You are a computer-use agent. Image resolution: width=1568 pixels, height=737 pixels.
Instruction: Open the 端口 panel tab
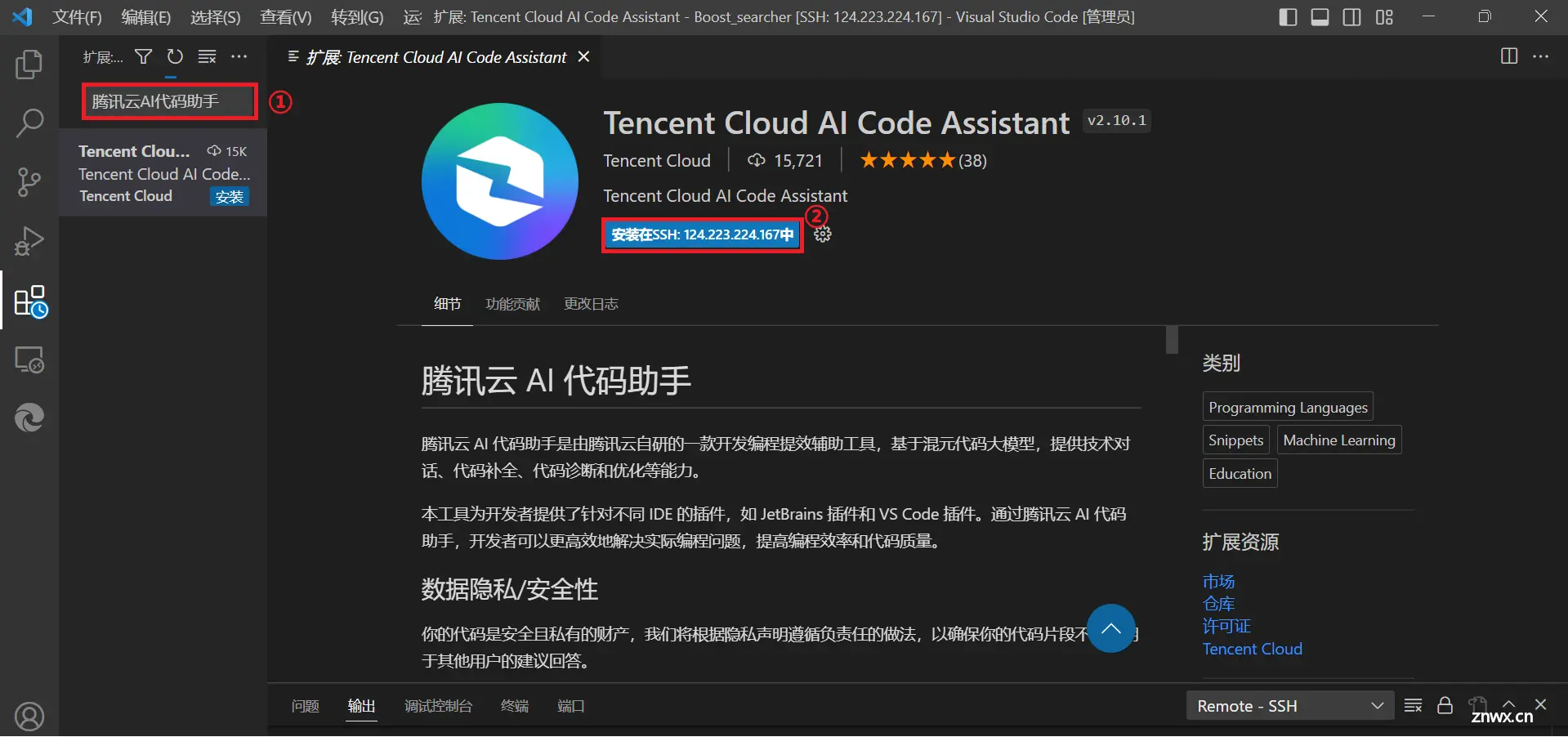click(570, 706)
